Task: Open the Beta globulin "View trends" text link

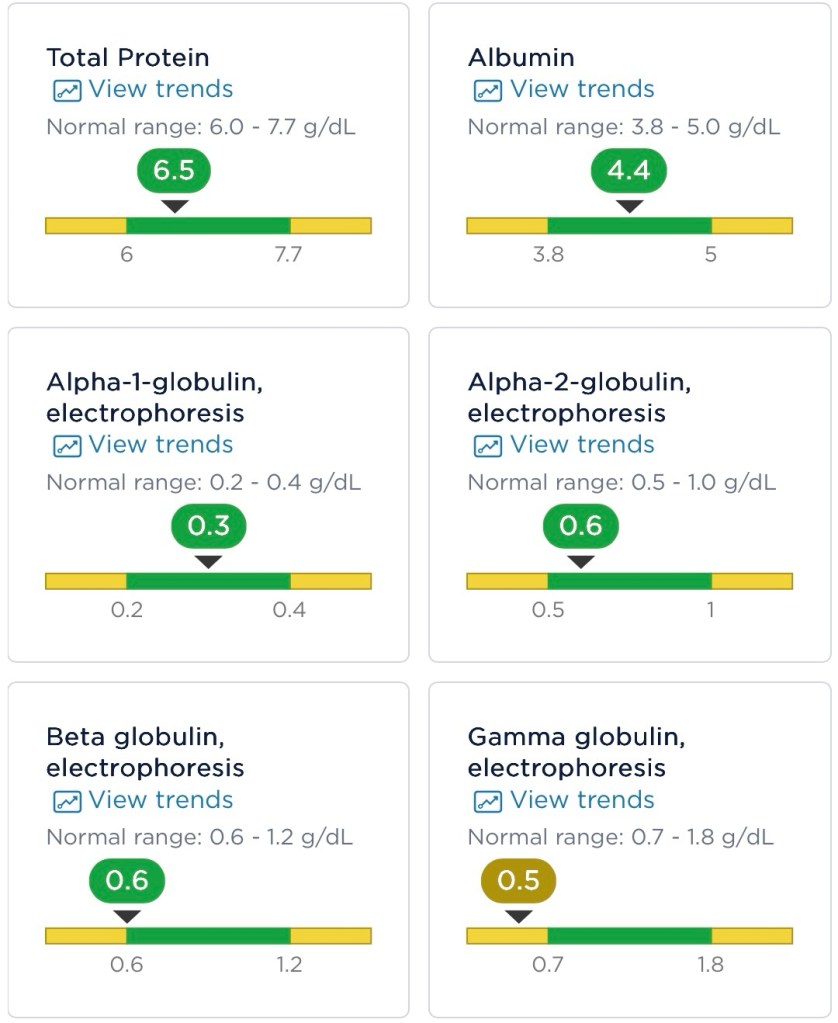Action: point(160,800)
